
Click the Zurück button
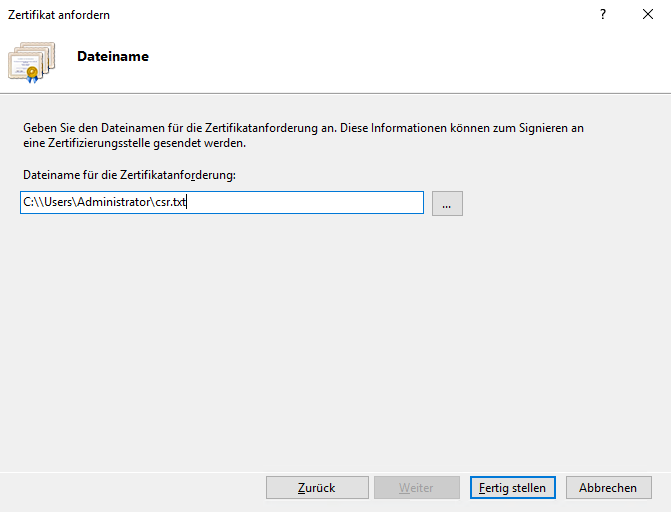click(316, 488)
